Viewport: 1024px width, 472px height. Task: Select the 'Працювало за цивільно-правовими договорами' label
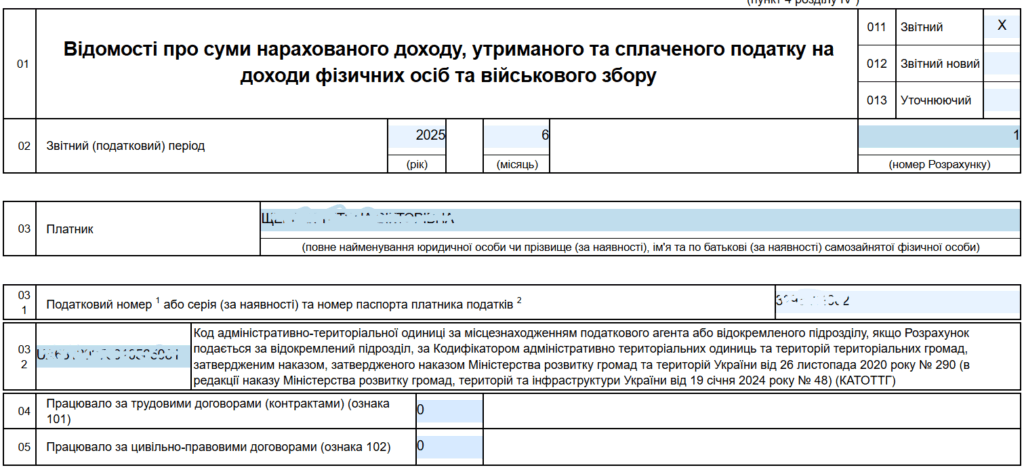(x=218, y=447)
